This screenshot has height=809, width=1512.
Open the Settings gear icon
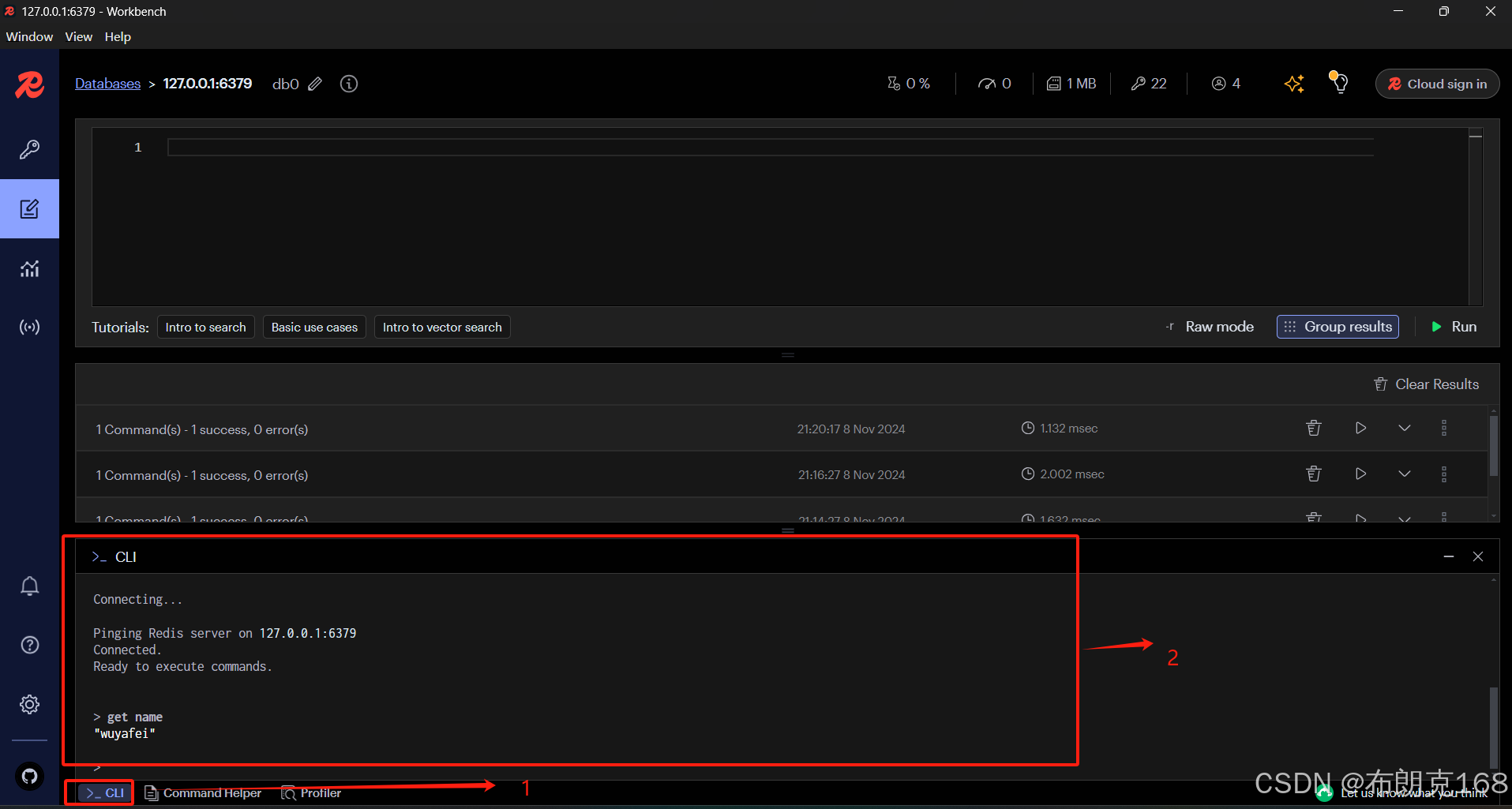pyautogui.click(x=29, y=704)
